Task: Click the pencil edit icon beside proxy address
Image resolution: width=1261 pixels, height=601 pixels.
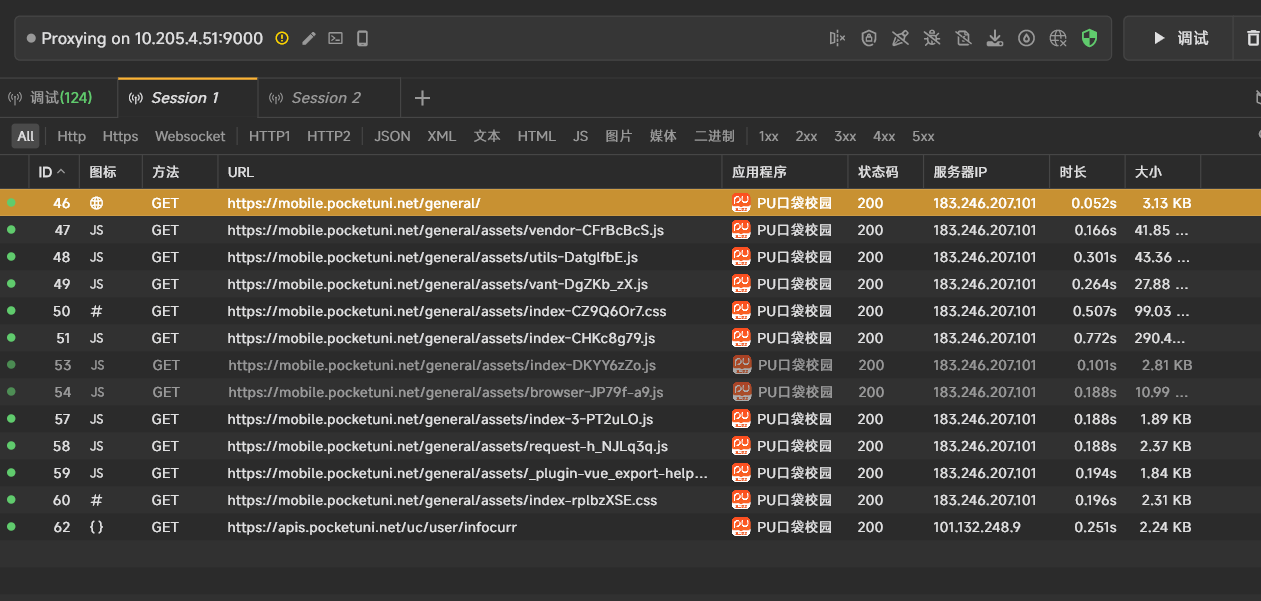Action: click(x=309, y=38)
